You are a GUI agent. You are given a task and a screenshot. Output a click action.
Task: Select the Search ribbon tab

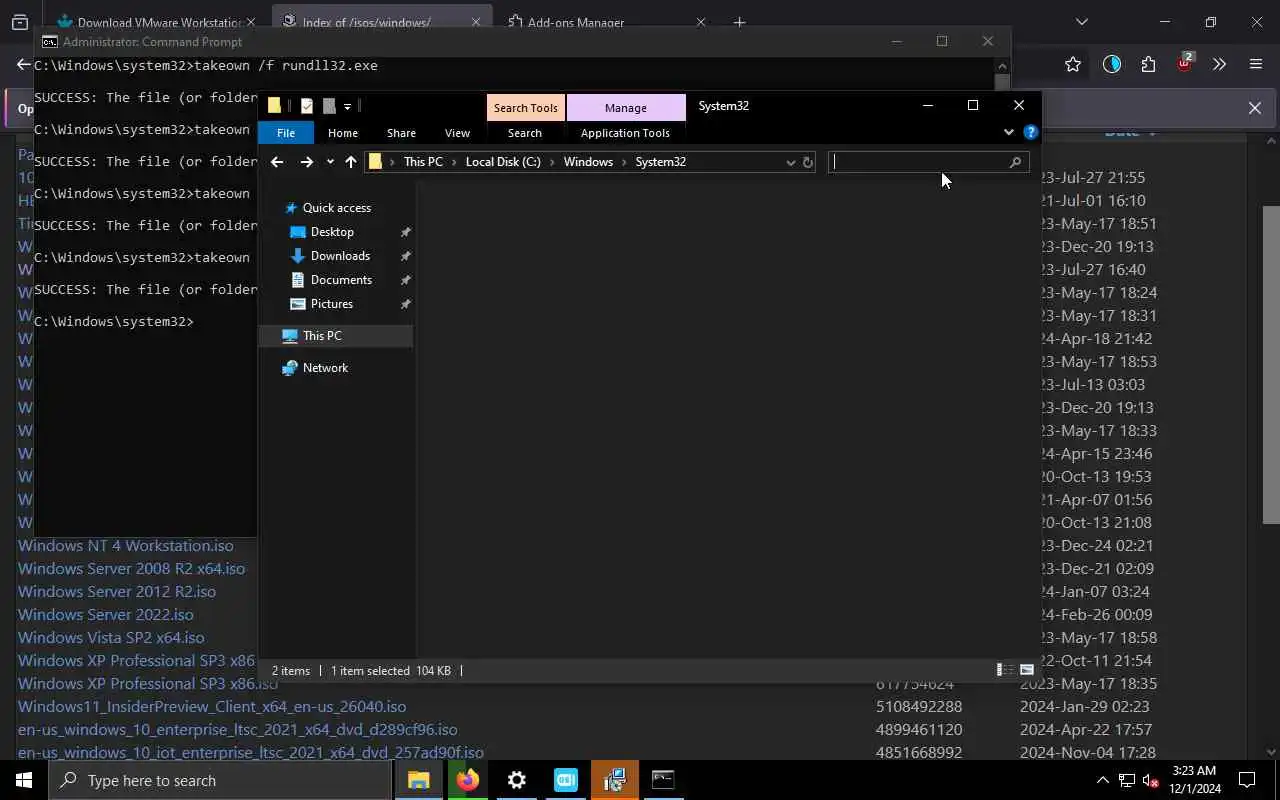pyautogui.click(x=525, y=133)
